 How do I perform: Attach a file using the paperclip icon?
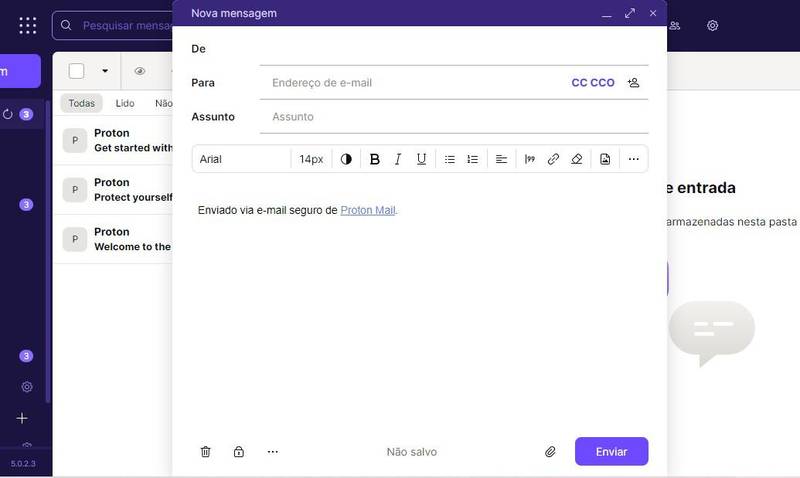(x=550, y=451)
